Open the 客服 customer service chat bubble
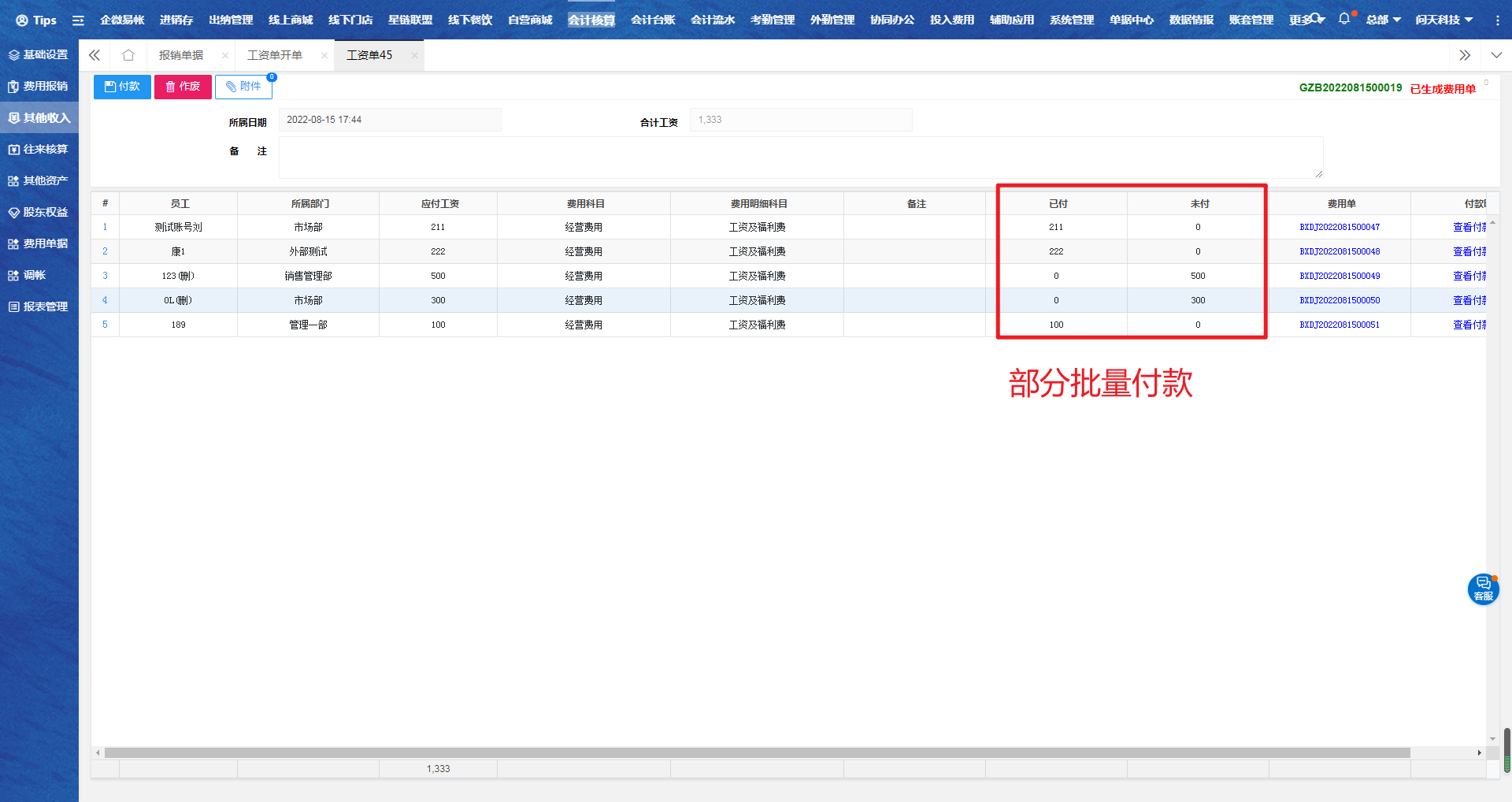Image resolution: width=1512 pixels, height=802 pixels. point(1483,589)
